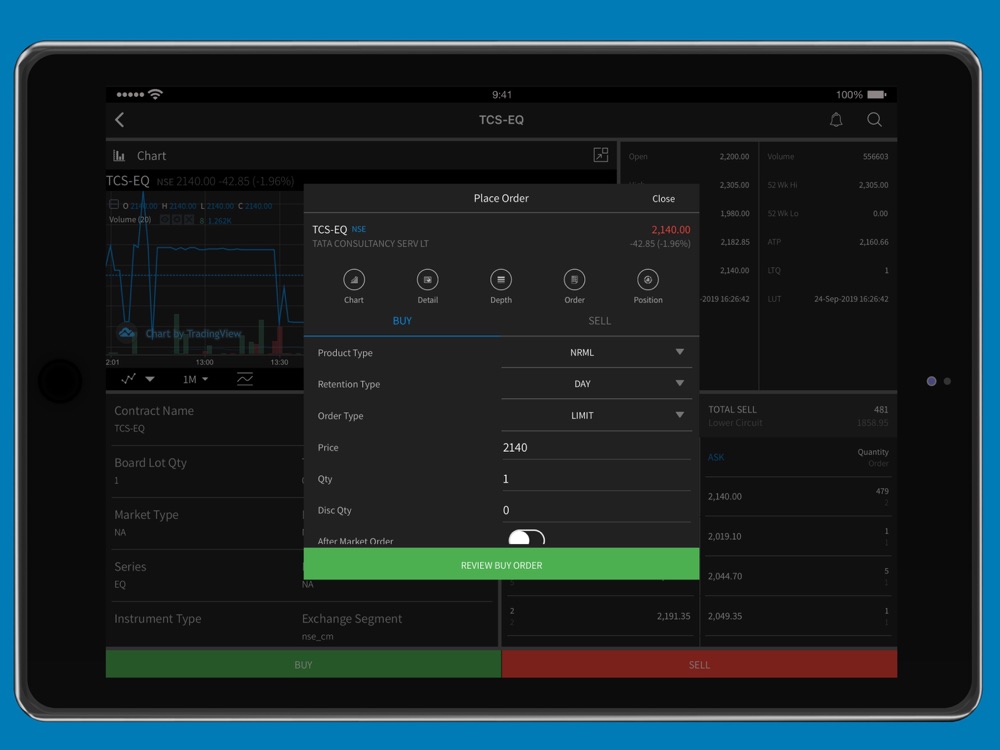Focus the Price field showing 2140
This screenshot has width=1000, height=750.
(596, 448)
